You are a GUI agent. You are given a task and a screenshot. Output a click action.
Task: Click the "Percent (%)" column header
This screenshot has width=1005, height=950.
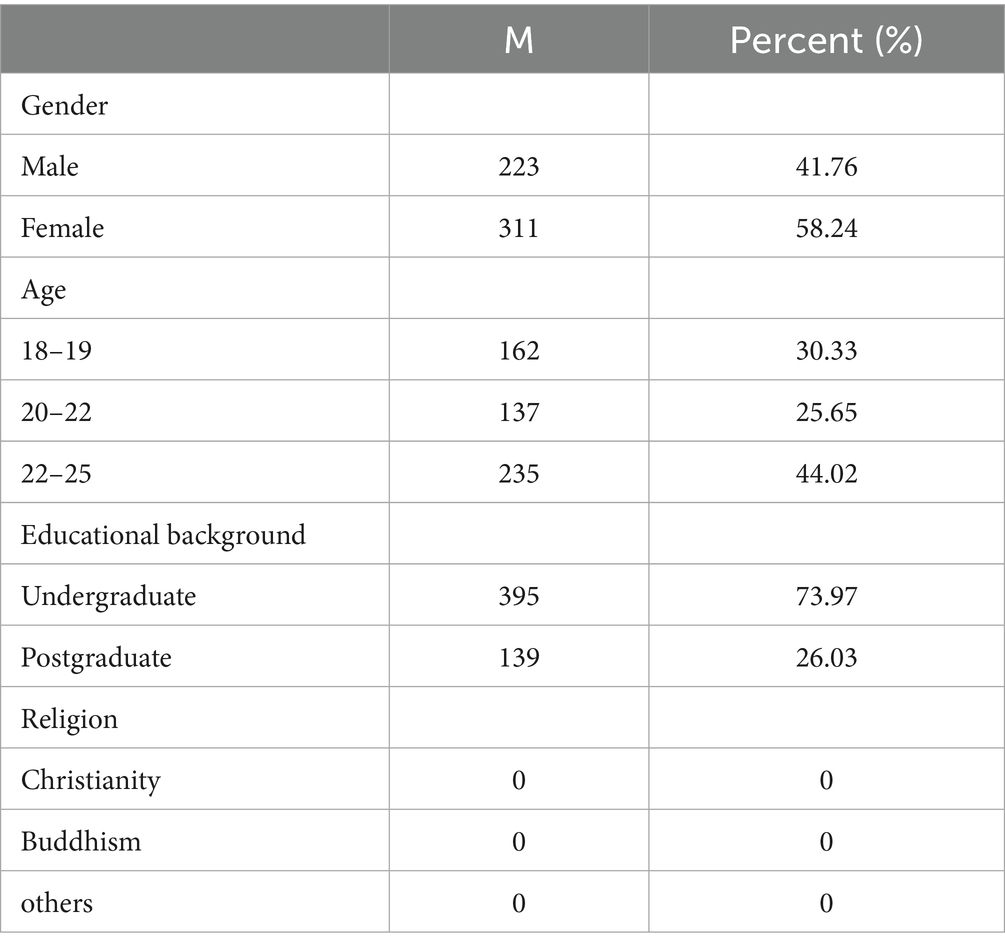point(825,41)
